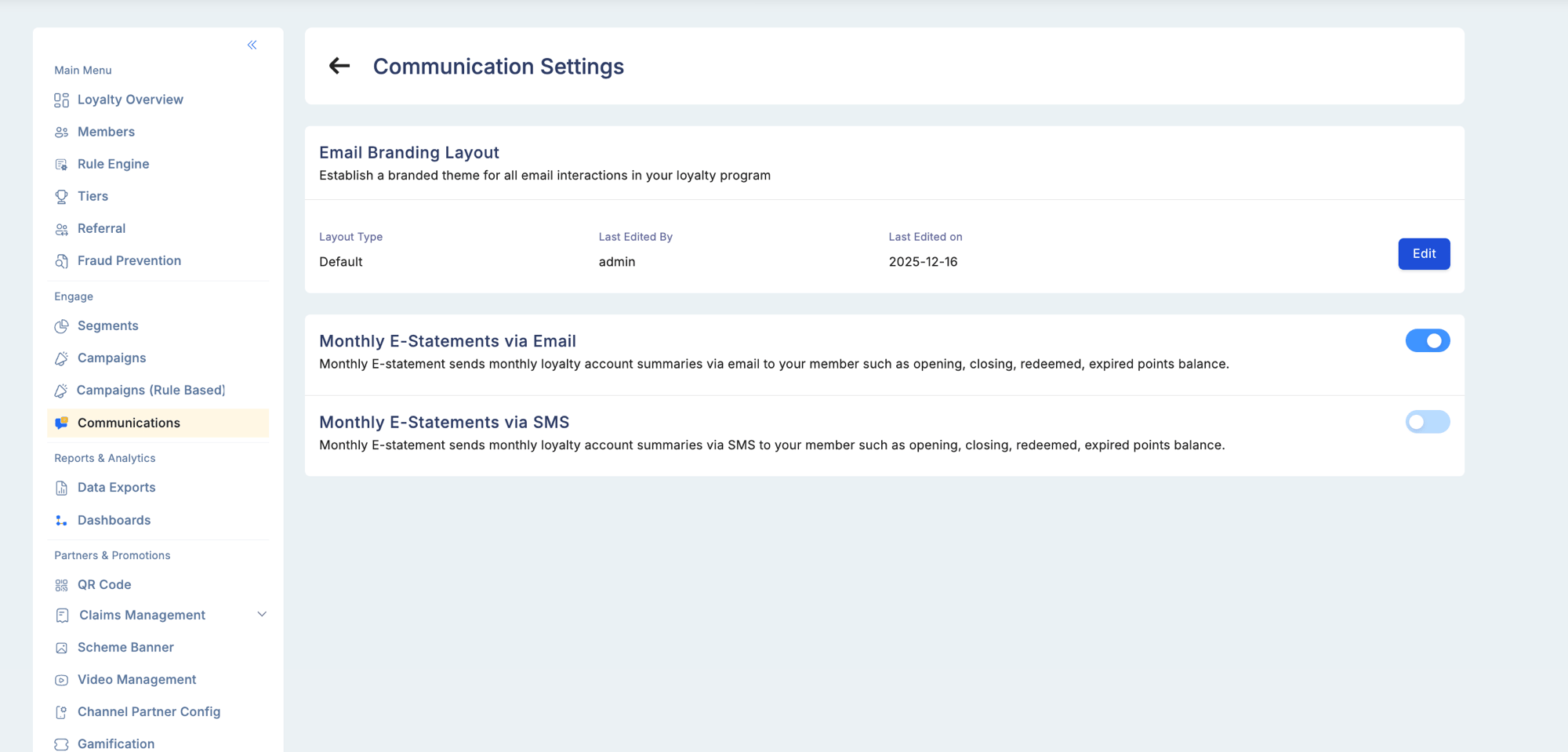Click the Scheme Banner image icon

point(61,648)
